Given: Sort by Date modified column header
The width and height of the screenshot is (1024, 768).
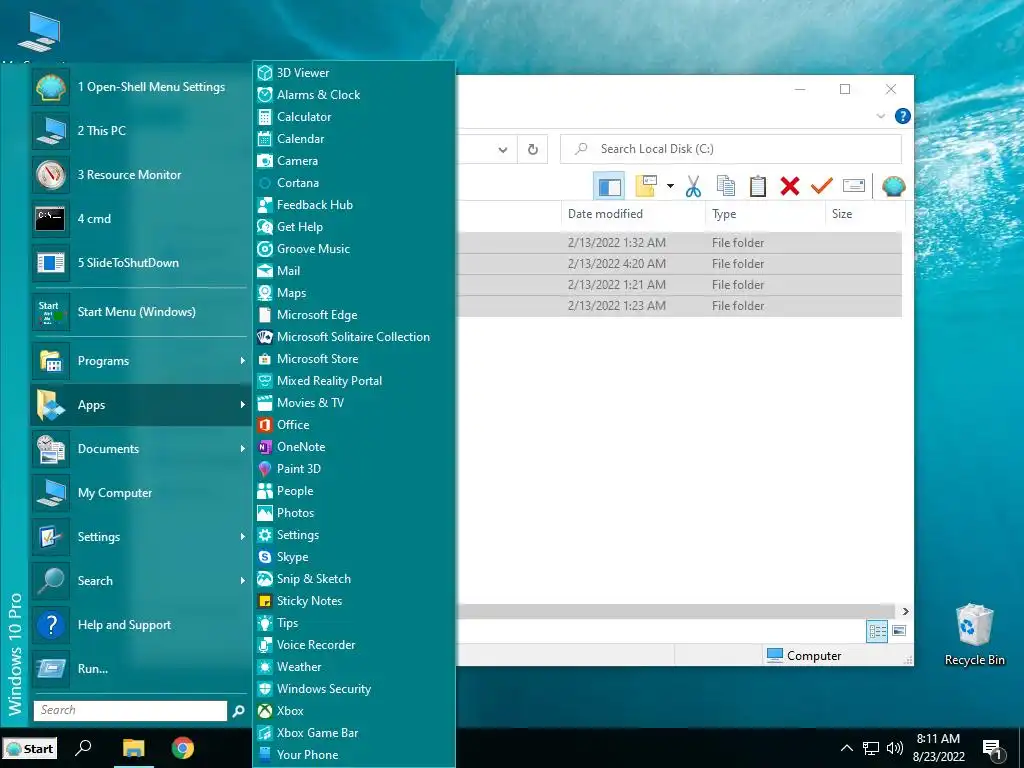Looking at the screenshot, I should (633, 214).
